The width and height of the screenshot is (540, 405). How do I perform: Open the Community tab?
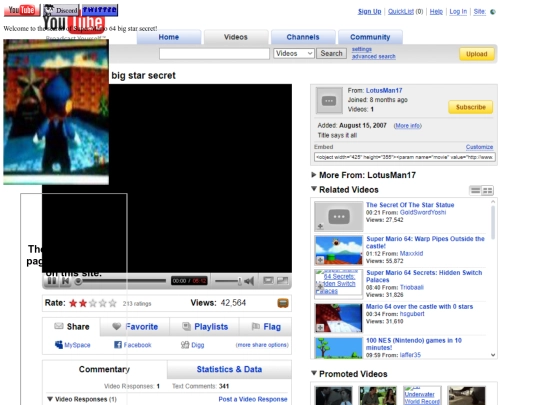[x=370, y=37]
